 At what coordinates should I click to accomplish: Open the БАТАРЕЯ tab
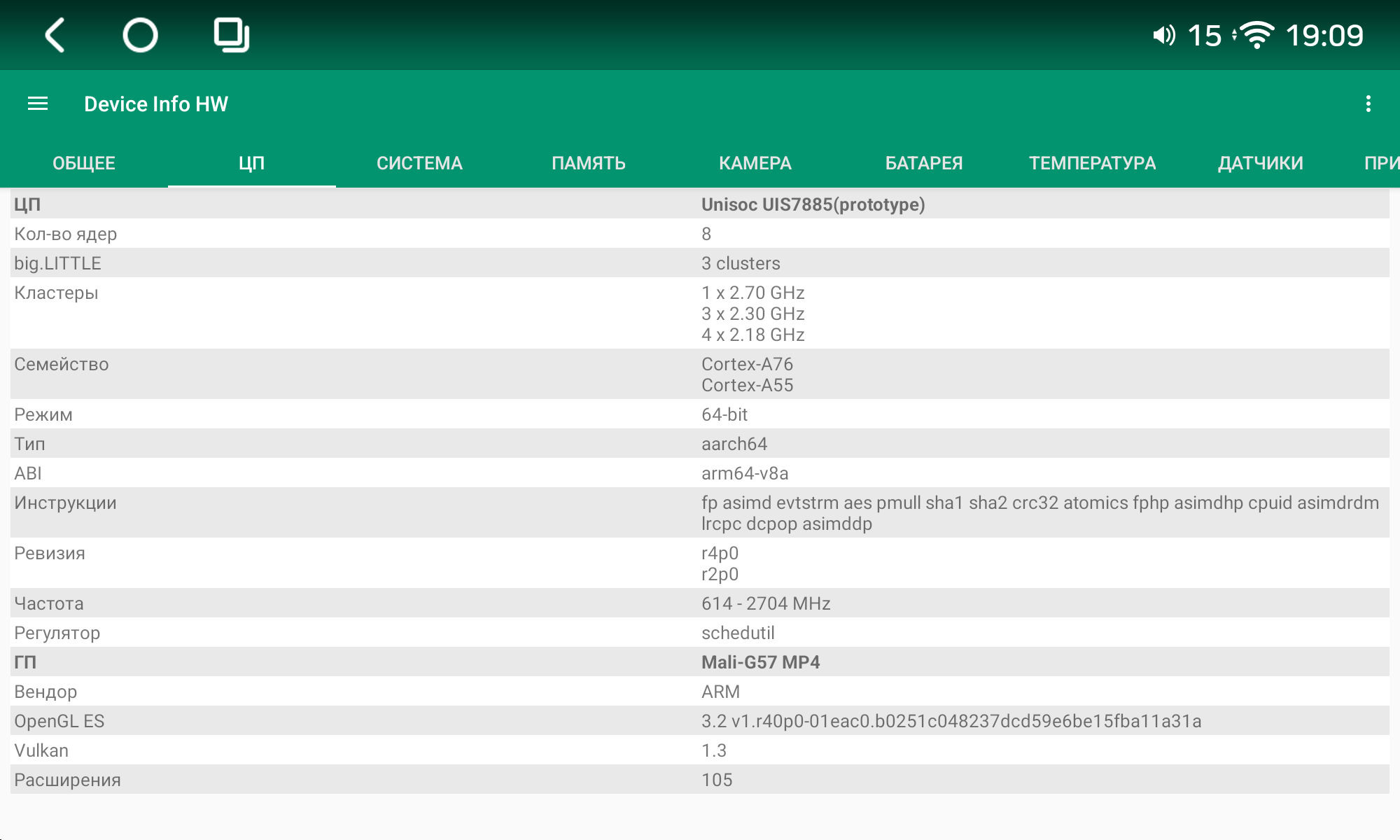[924, 163]
